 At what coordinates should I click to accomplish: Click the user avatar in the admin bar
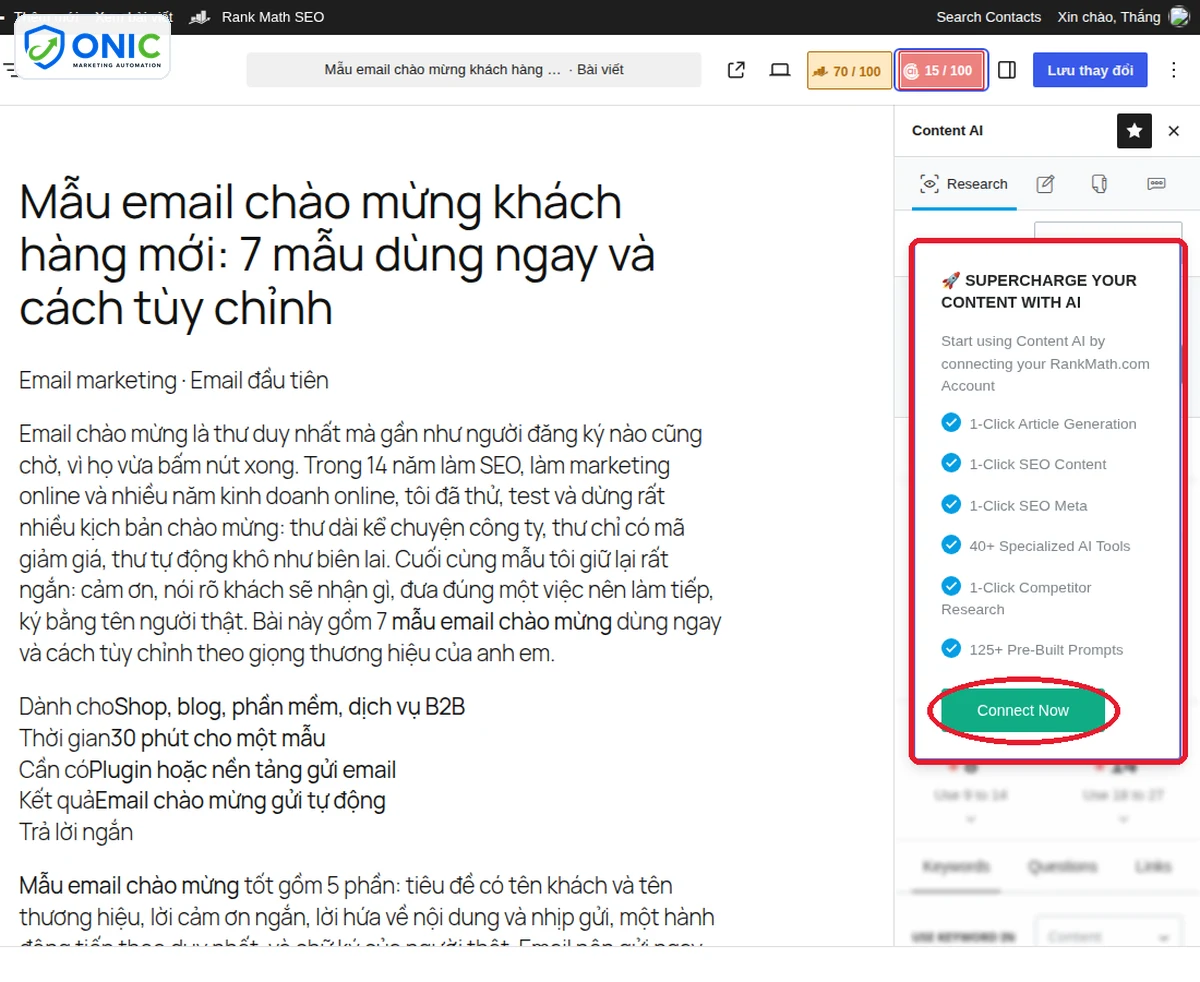click(x=1180, y=17)
